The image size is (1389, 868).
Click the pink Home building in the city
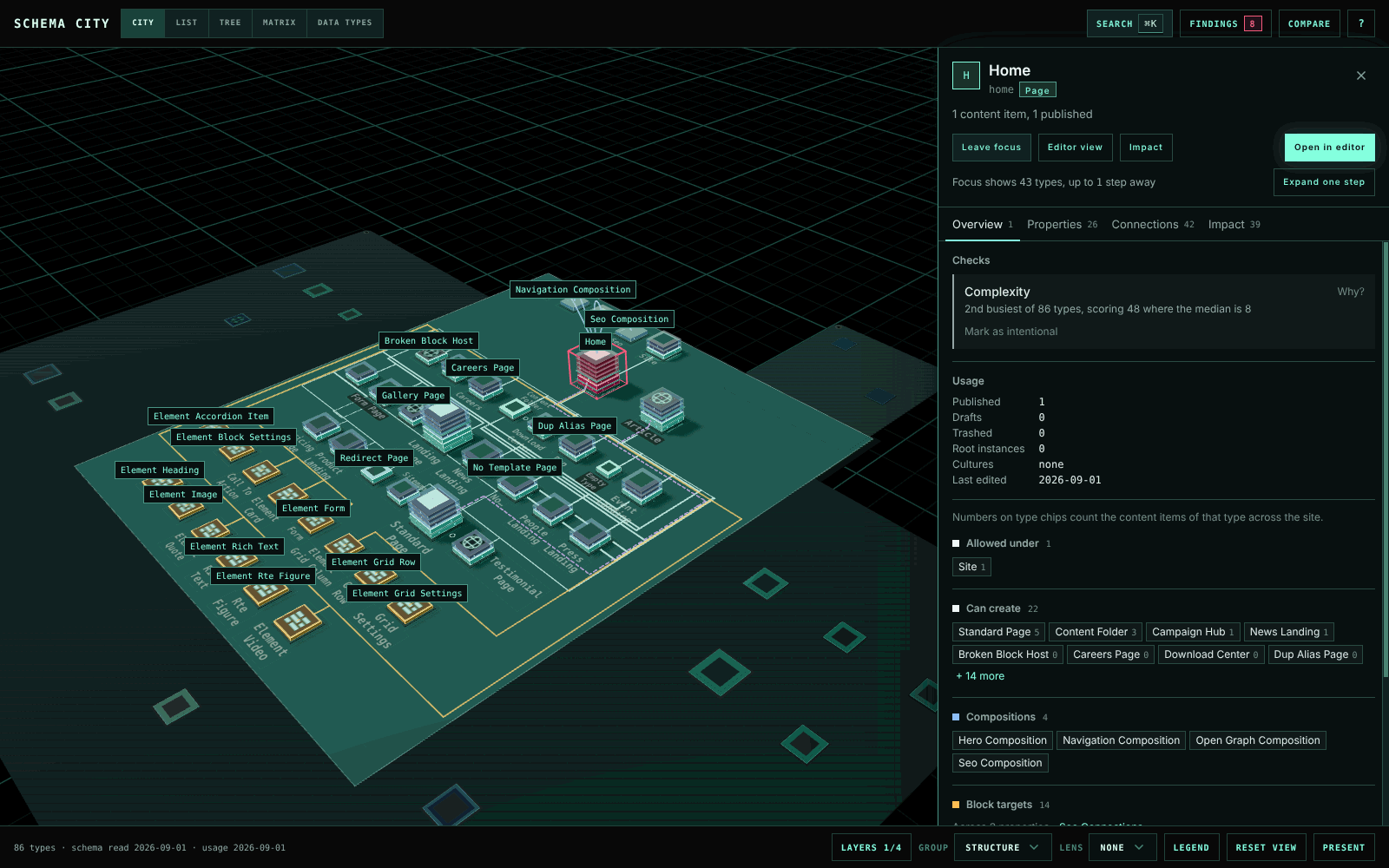click(x=597, y=372)
